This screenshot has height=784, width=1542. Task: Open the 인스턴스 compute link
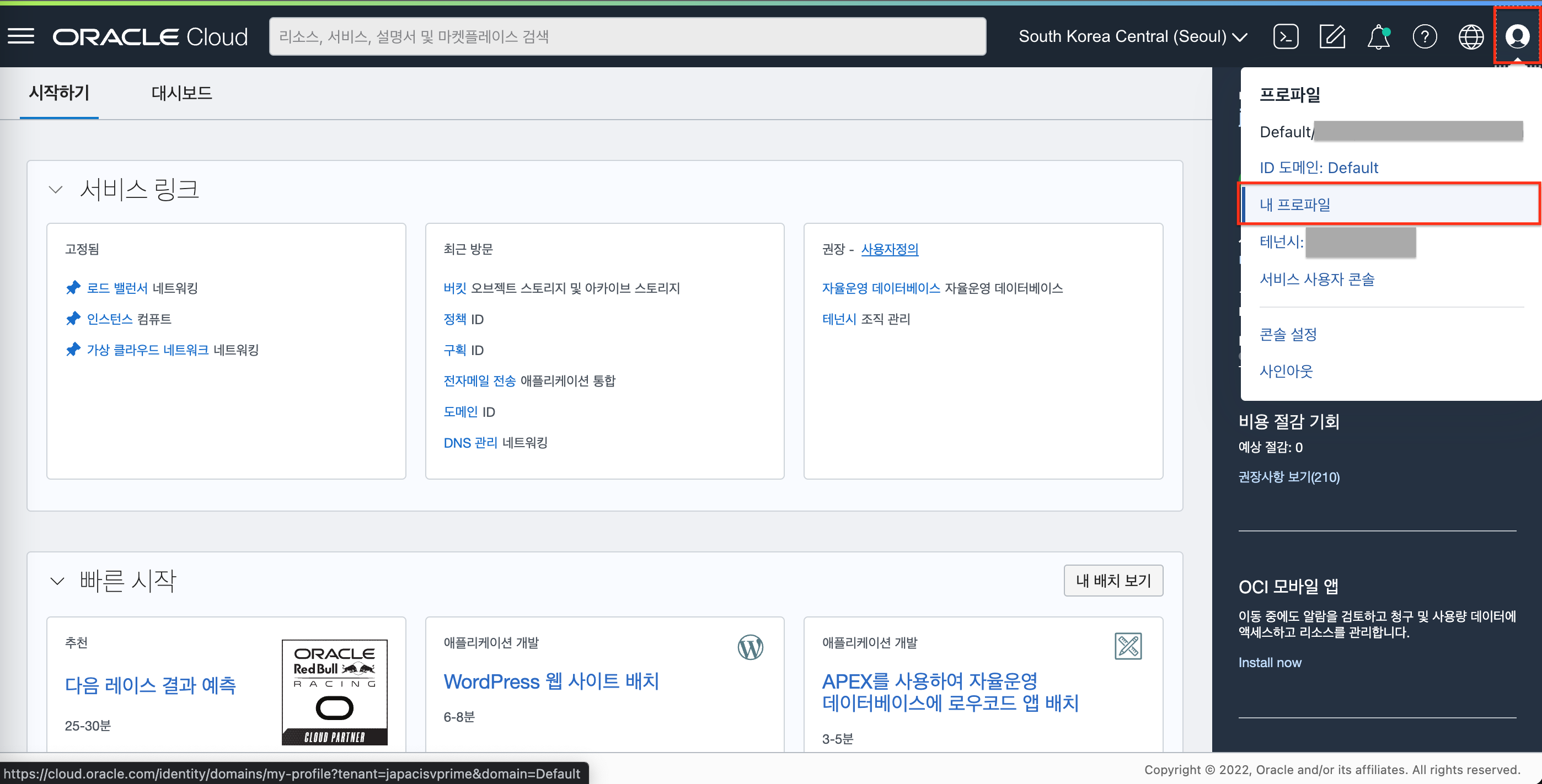[110, 319]
